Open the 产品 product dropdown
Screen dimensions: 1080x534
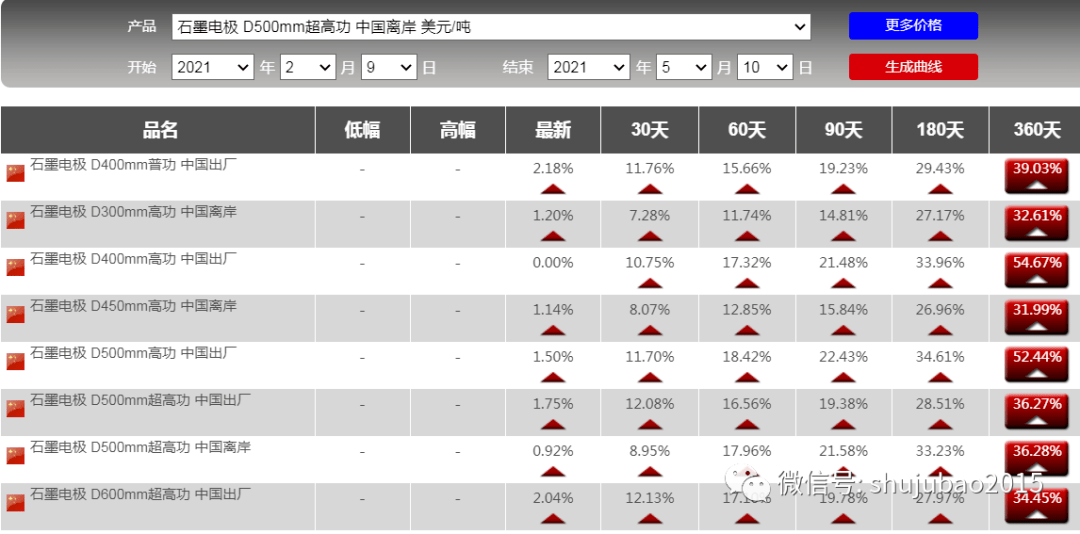click(x=491, y=27)
